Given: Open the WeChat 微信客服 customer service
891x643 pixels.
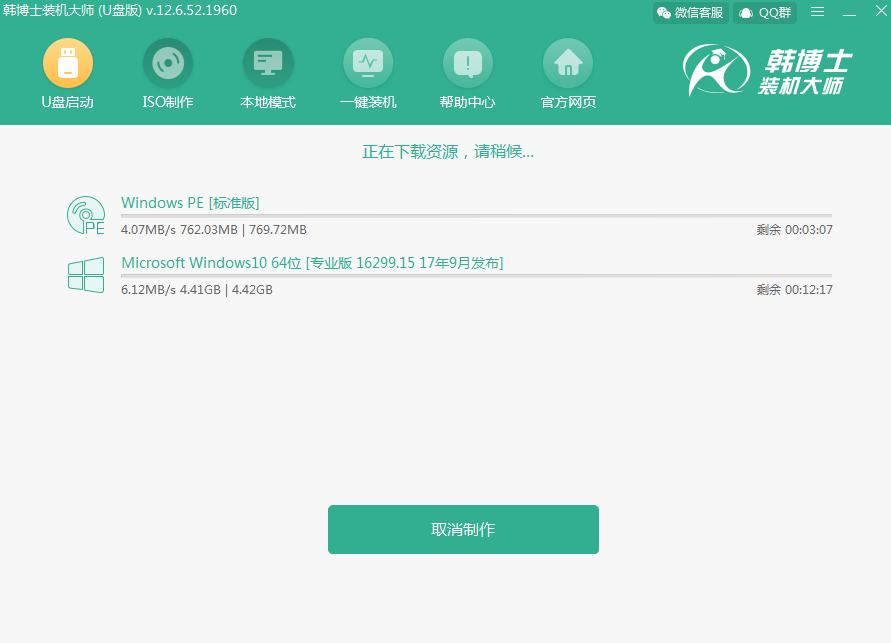Looking at the screenshot, I should point(689,13).
